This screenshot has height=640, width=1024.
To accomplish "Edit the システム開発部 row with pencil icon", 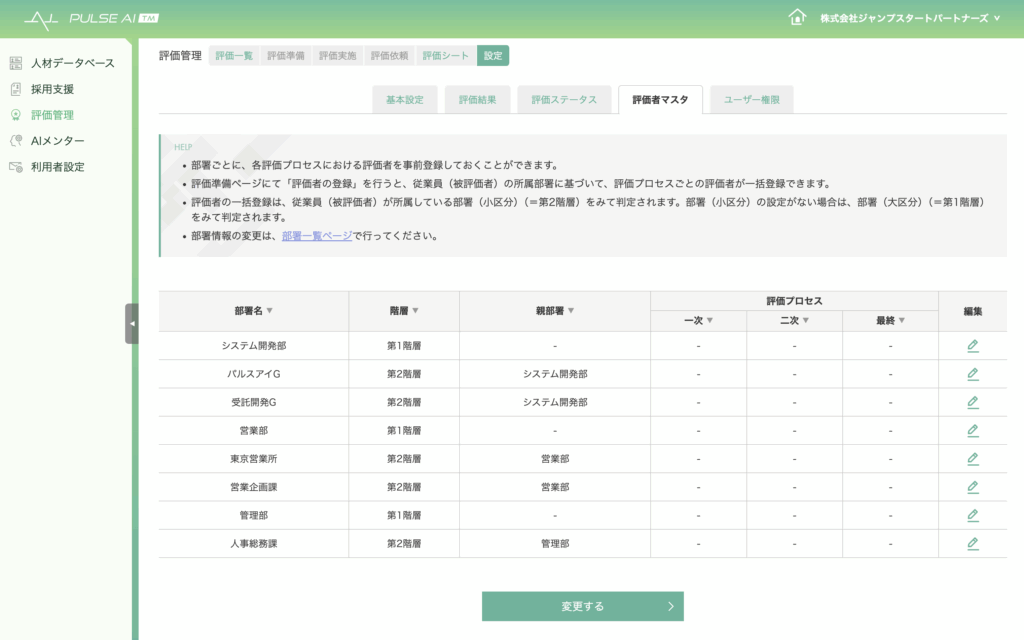I will point(972,345).
